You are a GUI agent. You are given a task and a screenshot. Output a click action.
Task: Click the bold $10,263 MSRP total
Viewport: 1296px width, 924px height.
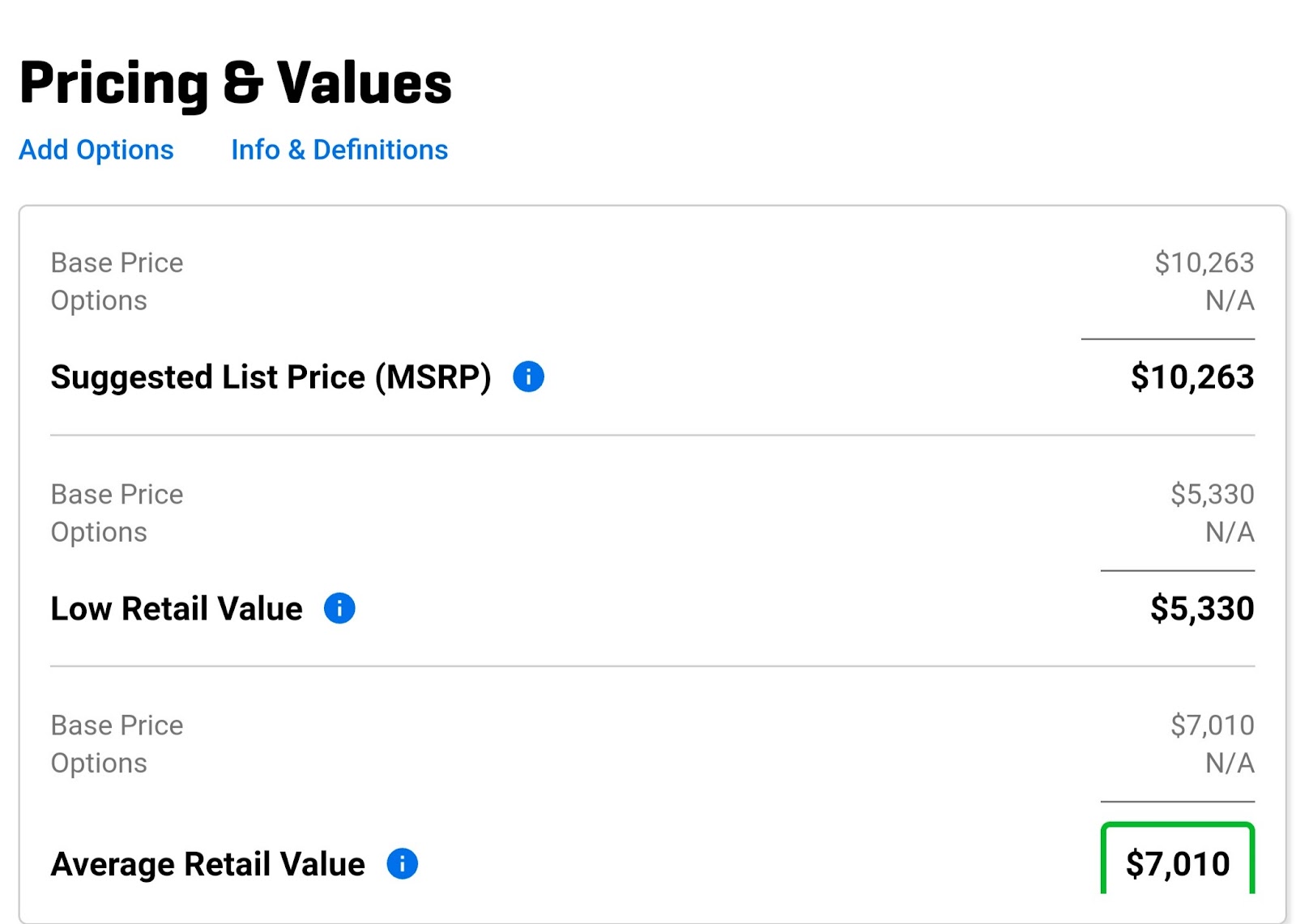1192,377
